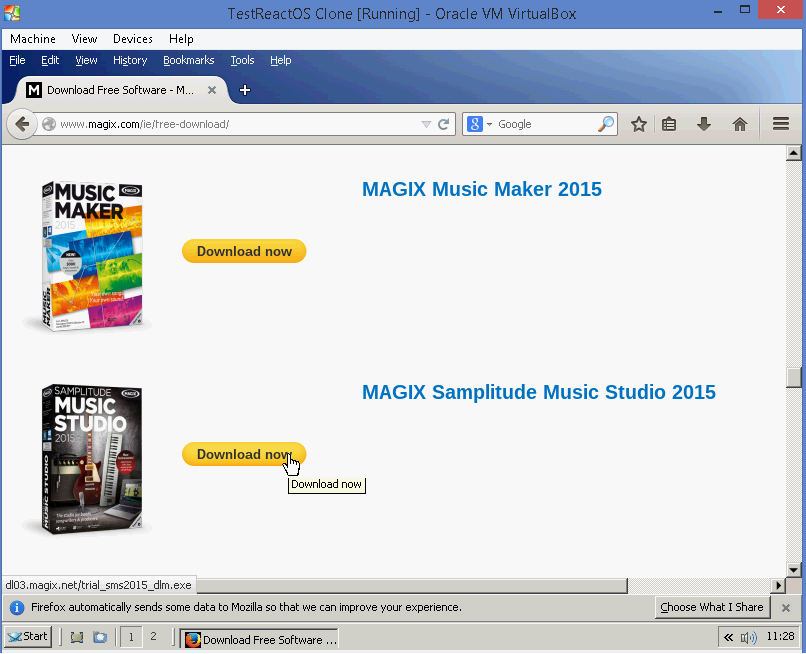The height and width of the screenshot is (654, 806).
Task: Open the ReactOS Start menu
Action: click(x=28, y=637)
